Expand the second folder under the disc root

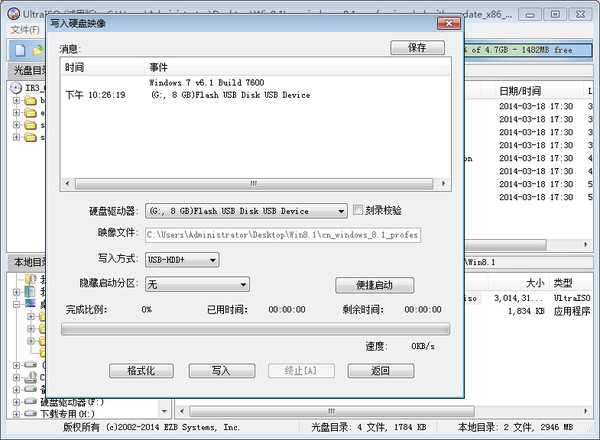pyautogui.click(x=16, y=112)
